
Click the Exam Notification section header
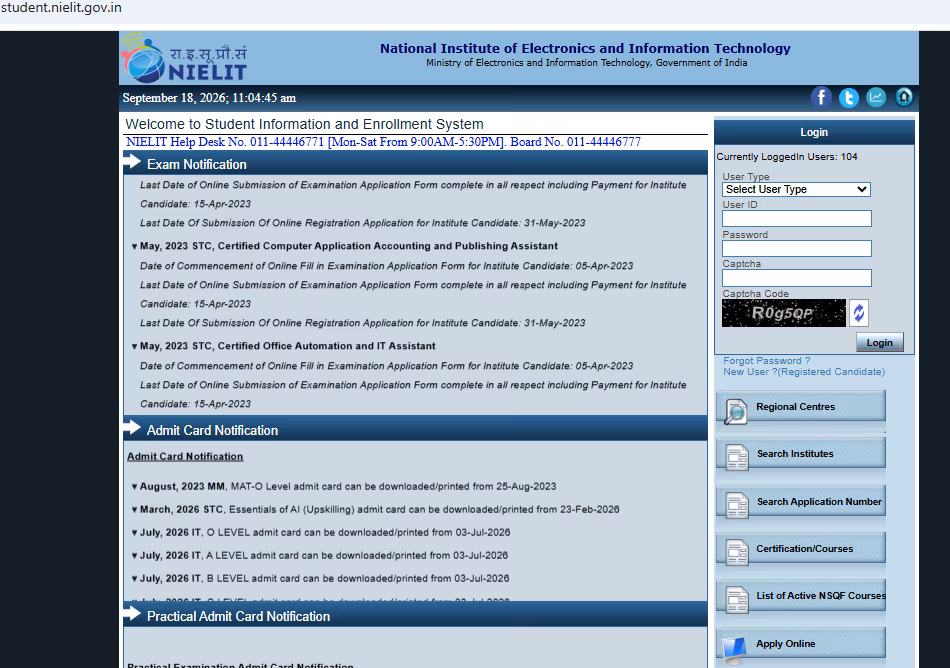[415, 164]
